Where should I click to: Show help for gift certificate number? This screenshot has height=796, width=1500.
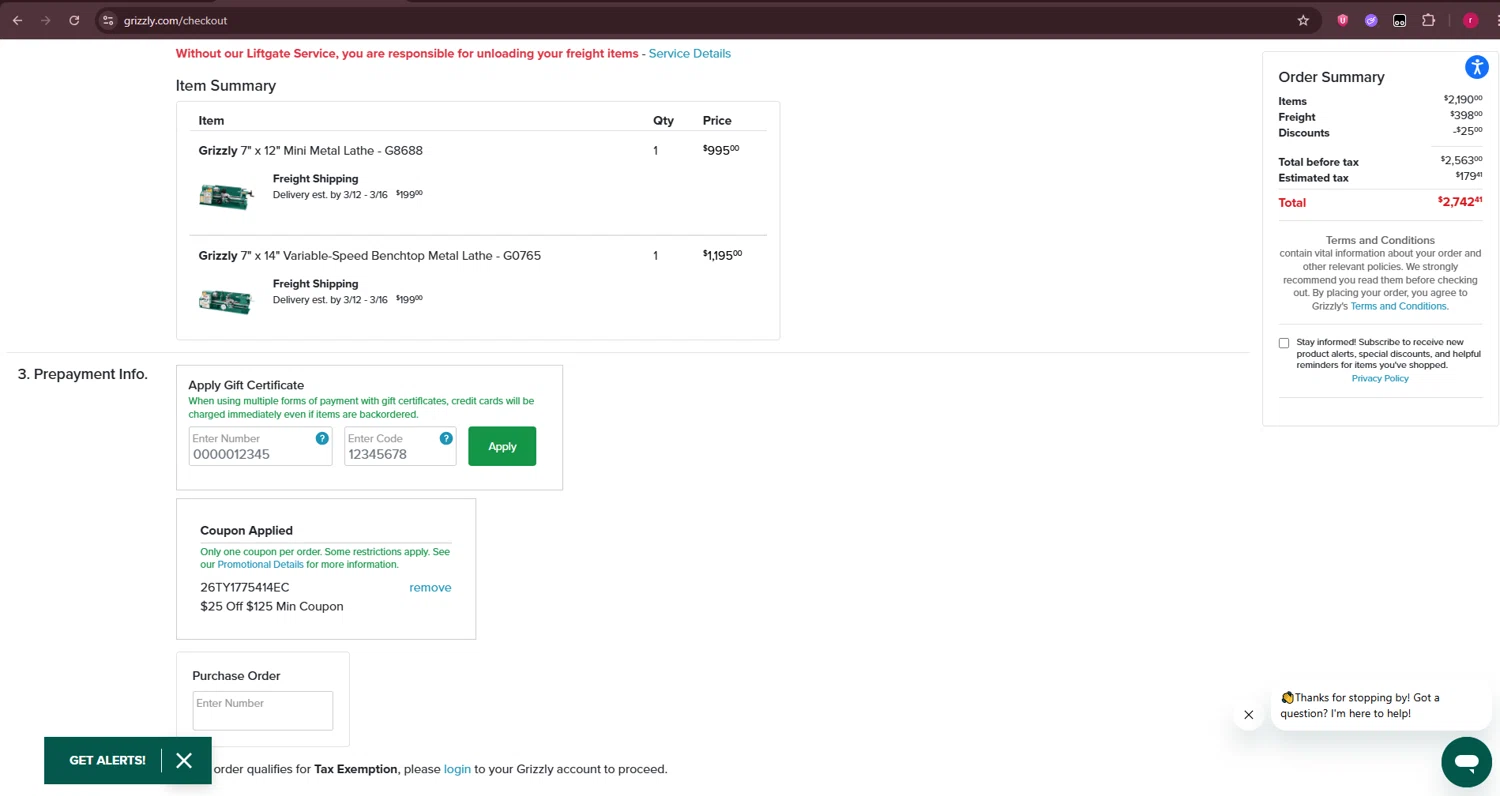pos(322,439)
